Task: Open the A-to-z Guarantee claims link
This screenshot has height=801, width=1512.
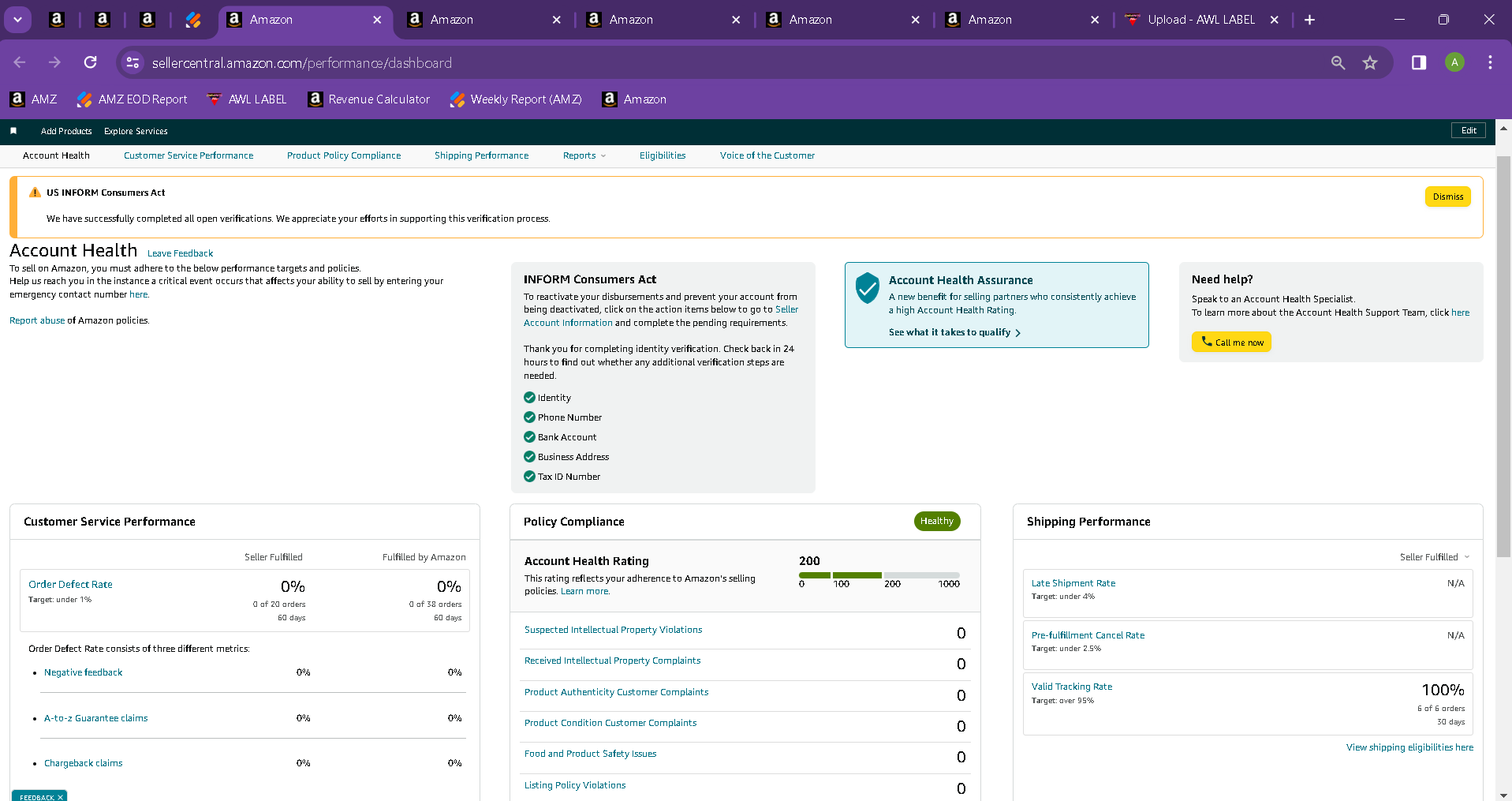Action: [x=95, y=718]
